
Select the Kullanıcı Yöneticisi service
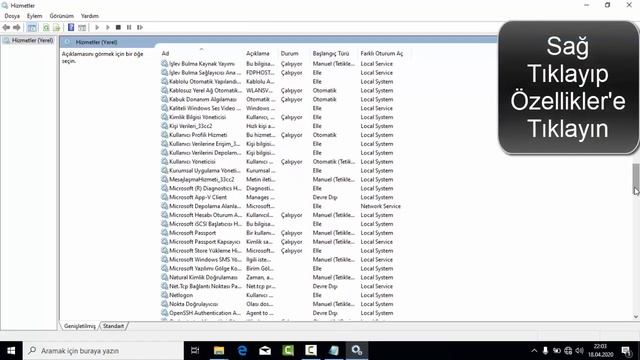click(282, 162)
